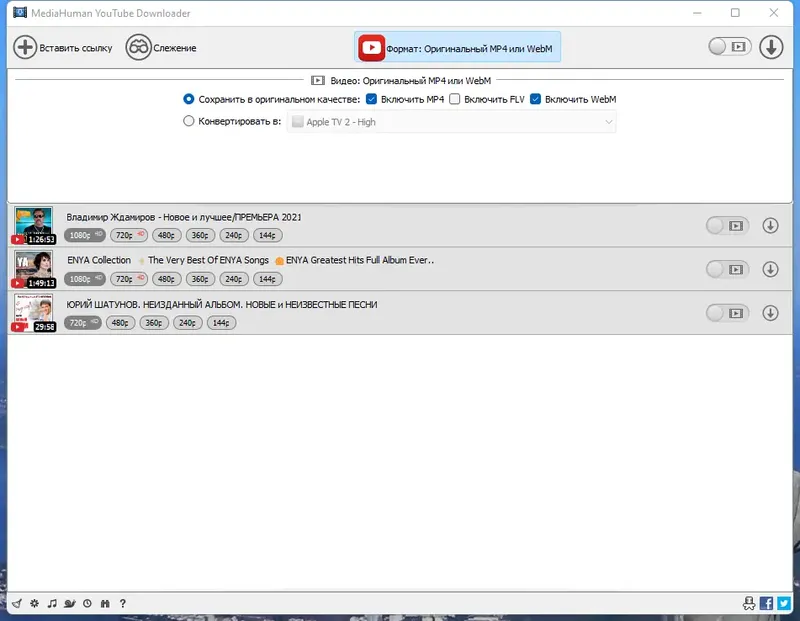Click thumbnail of ENYA Collection video
The height and width of the screenshot is (621, 800).
[34, 269]
